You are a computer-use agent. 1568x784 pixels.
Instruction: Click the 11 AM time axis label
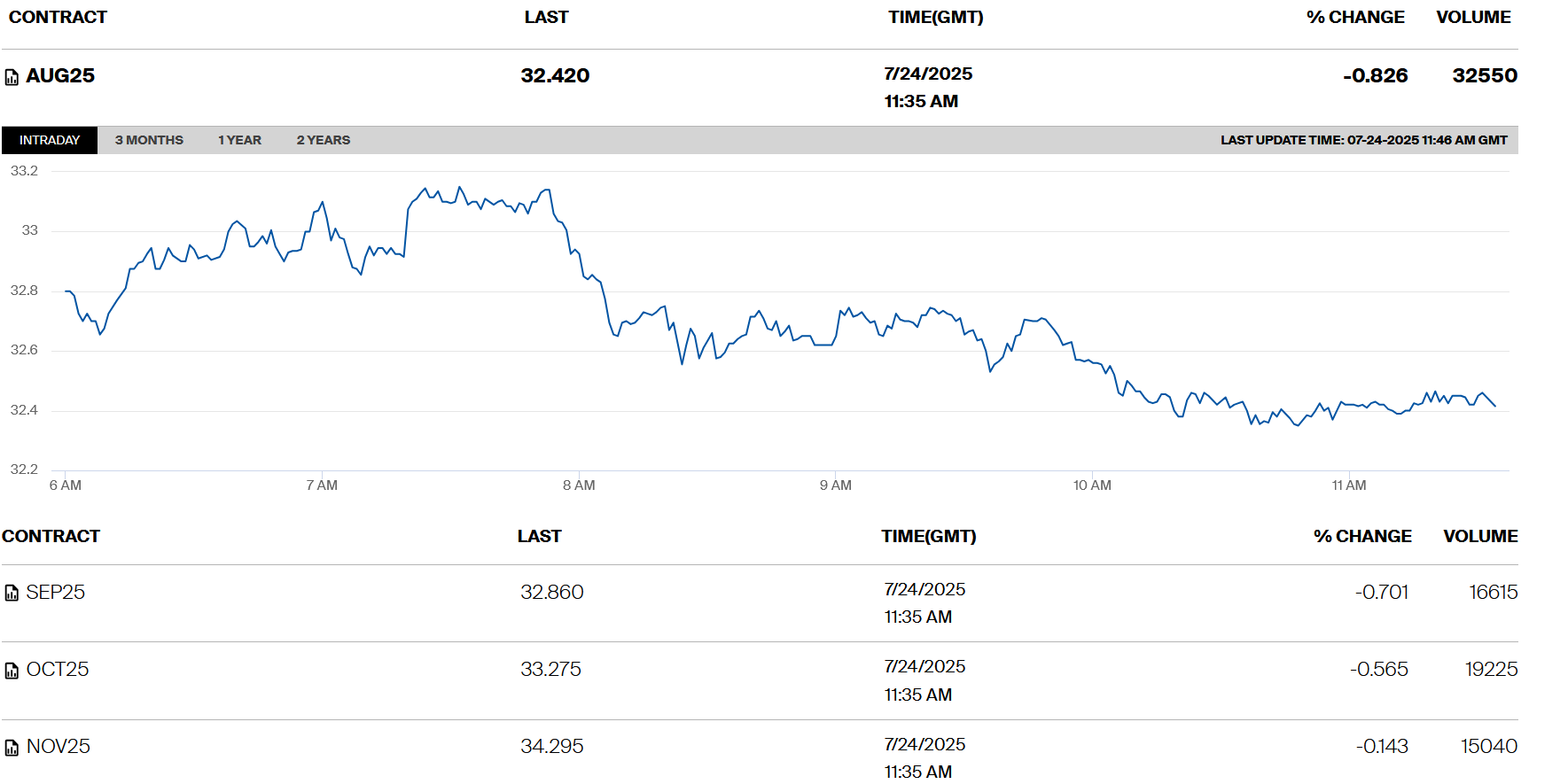1348,485
